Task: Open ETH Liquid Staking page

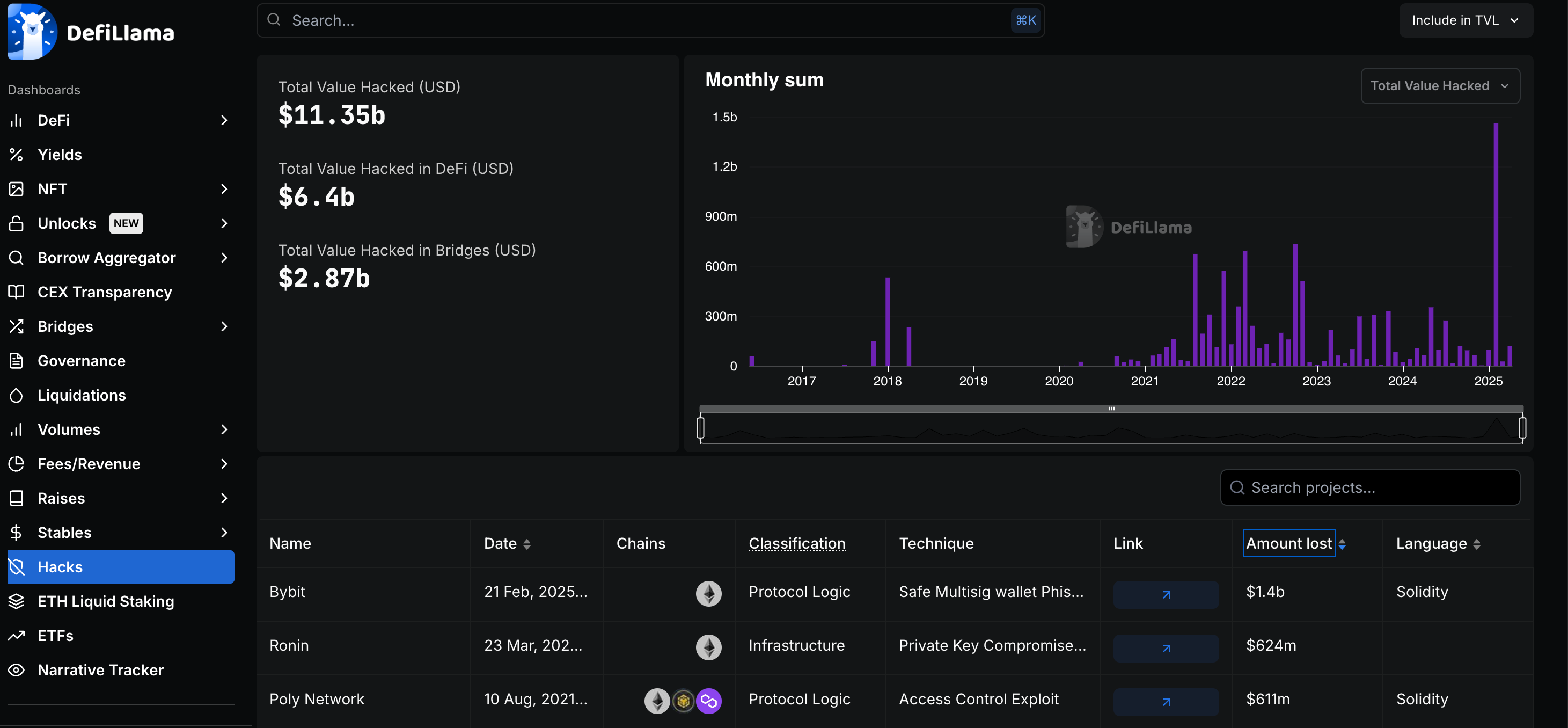Action: point(121,601)
